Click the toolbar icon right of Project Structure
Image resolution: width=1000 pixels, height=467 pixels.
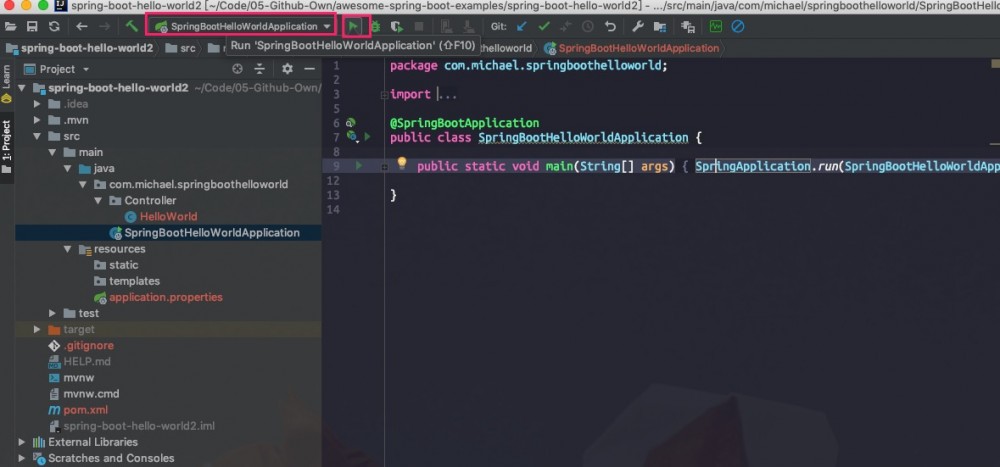click(x=688, y=27)
